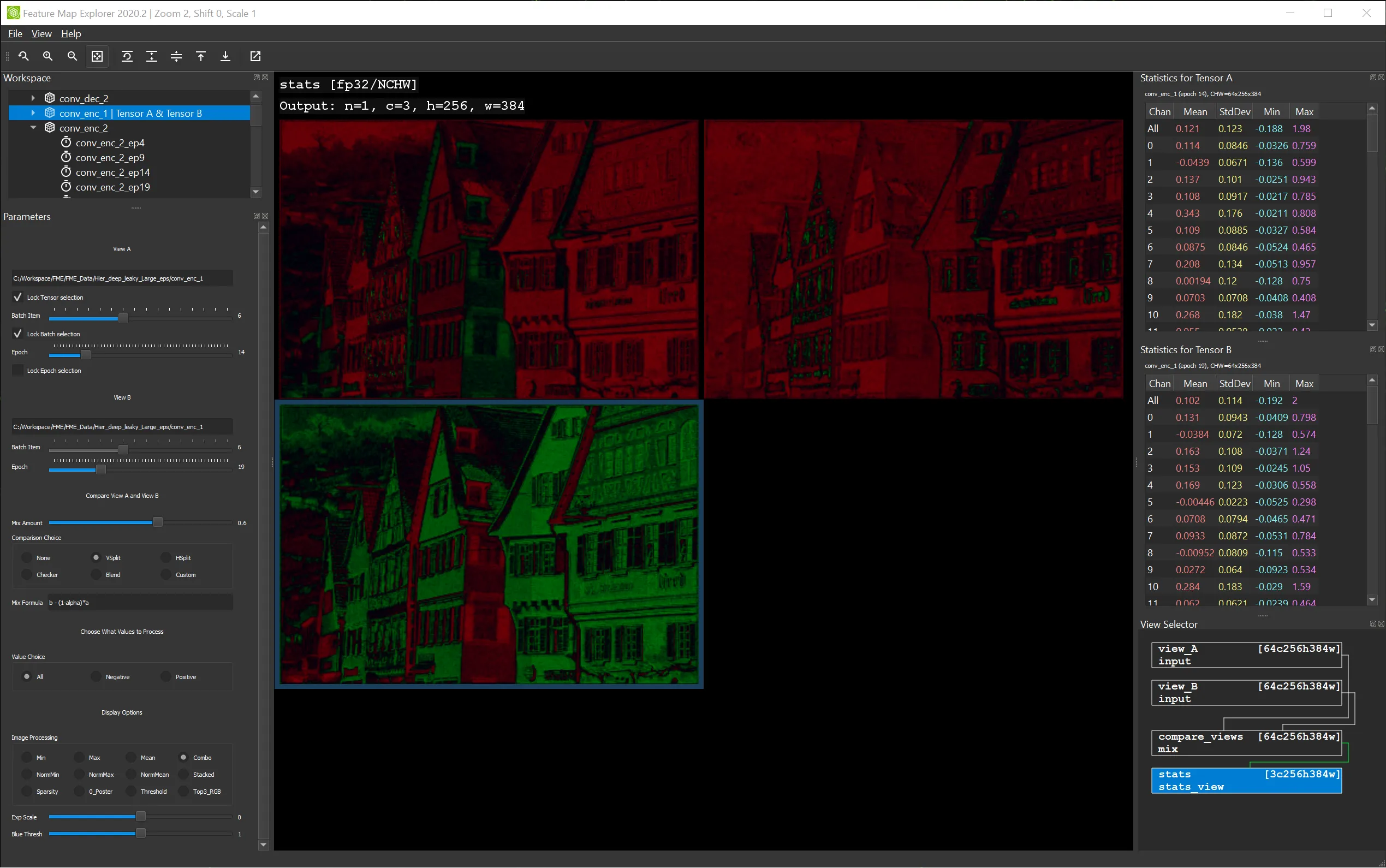Expand the conv_dec_2 tree node

click(33, 98)
